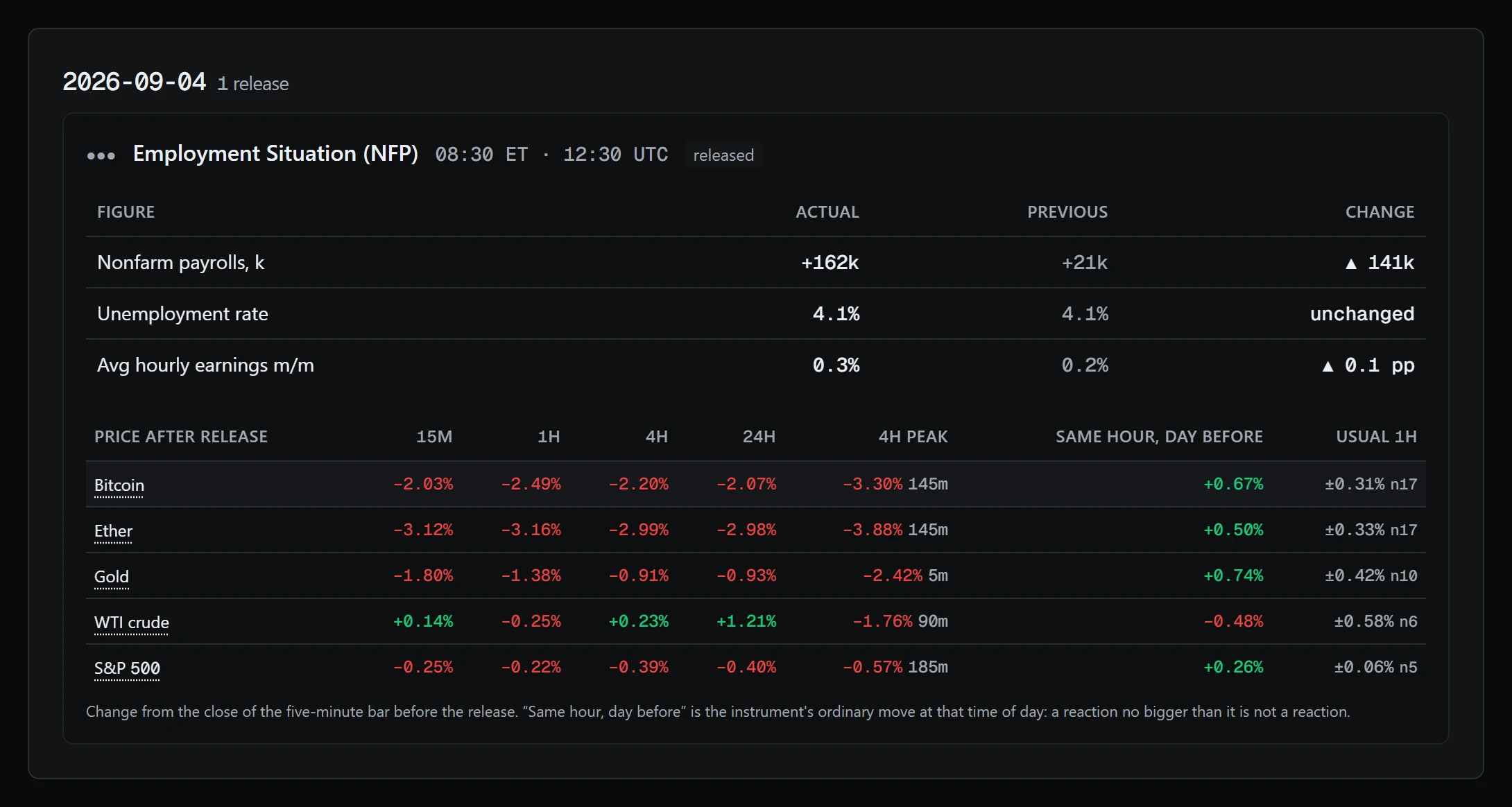
Task: Click the SAME HOUR, DAY BEFORE column header
Action: click(x=1159, y=437)
